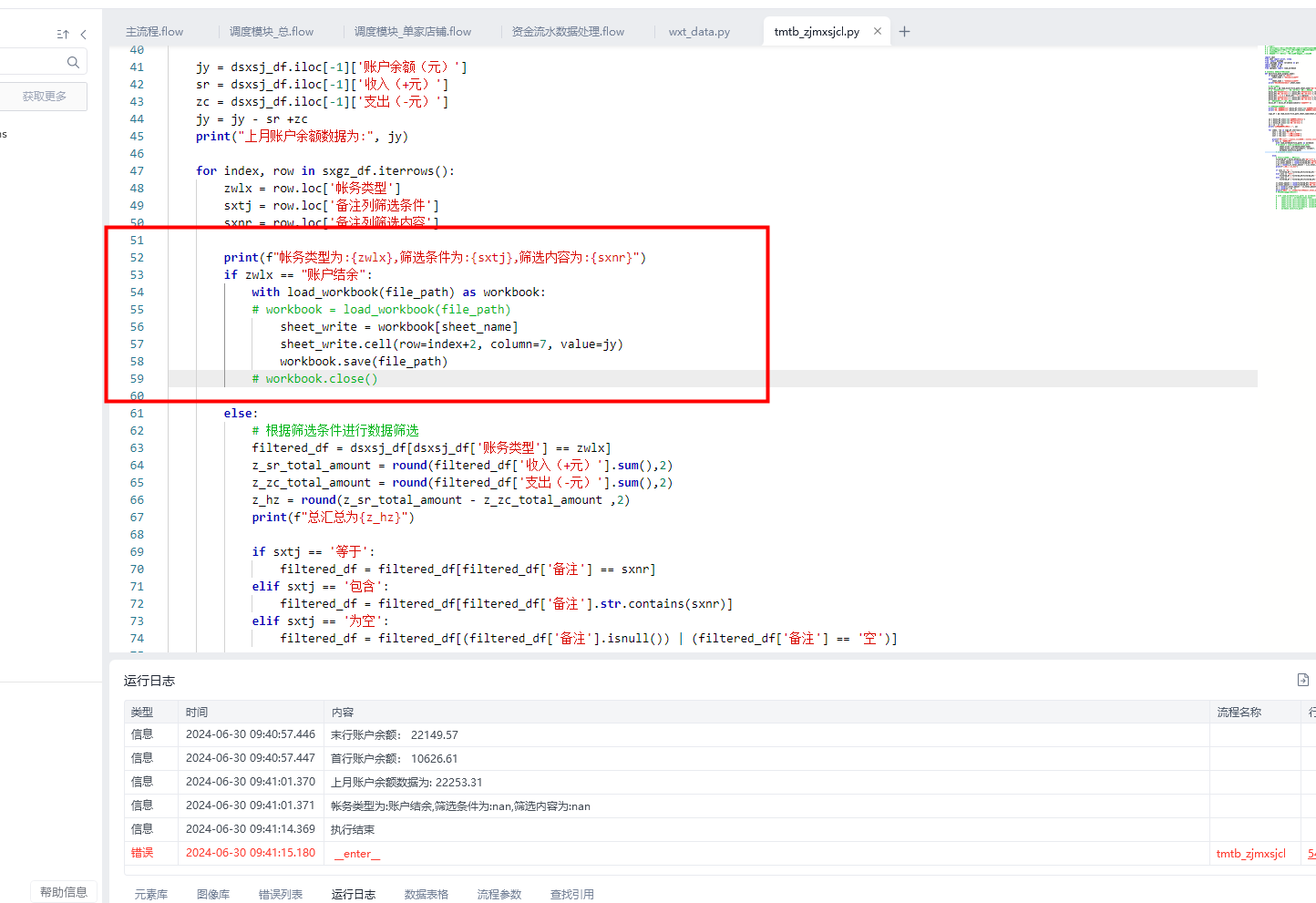Open the 错误列表 tab

tap(280, 894)
